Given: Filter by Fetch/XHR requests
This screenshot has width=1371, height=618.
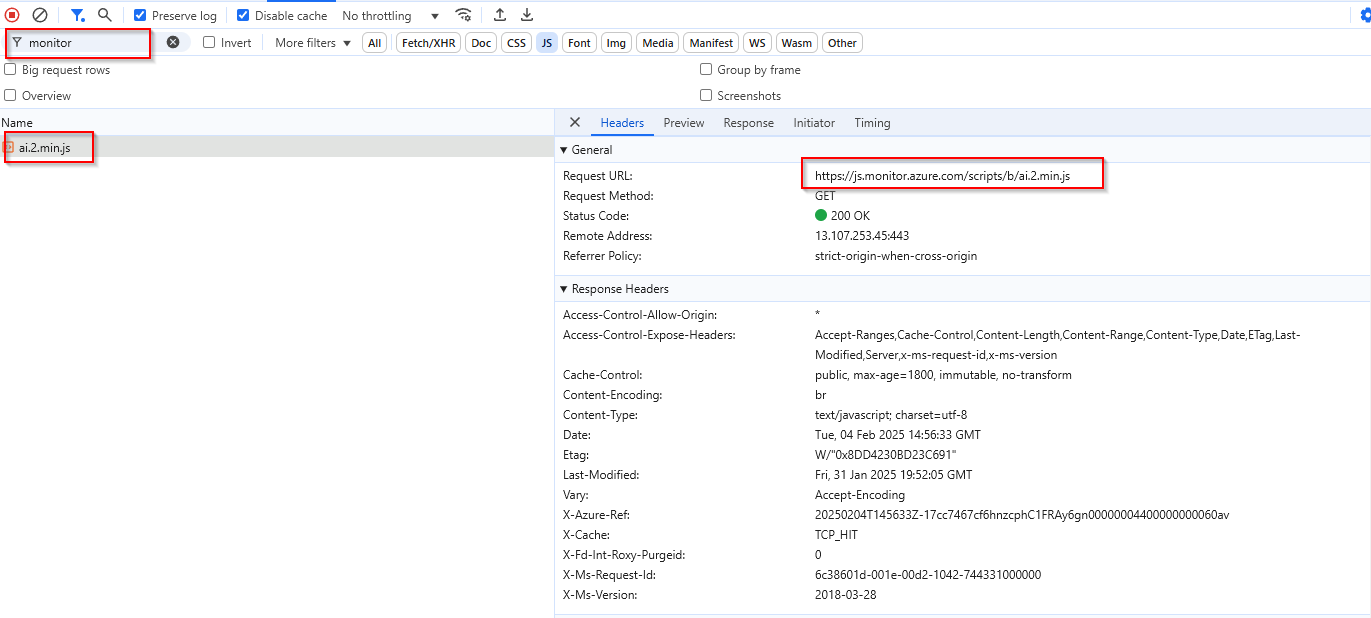Looking at the screenshot, I should 428,43.
